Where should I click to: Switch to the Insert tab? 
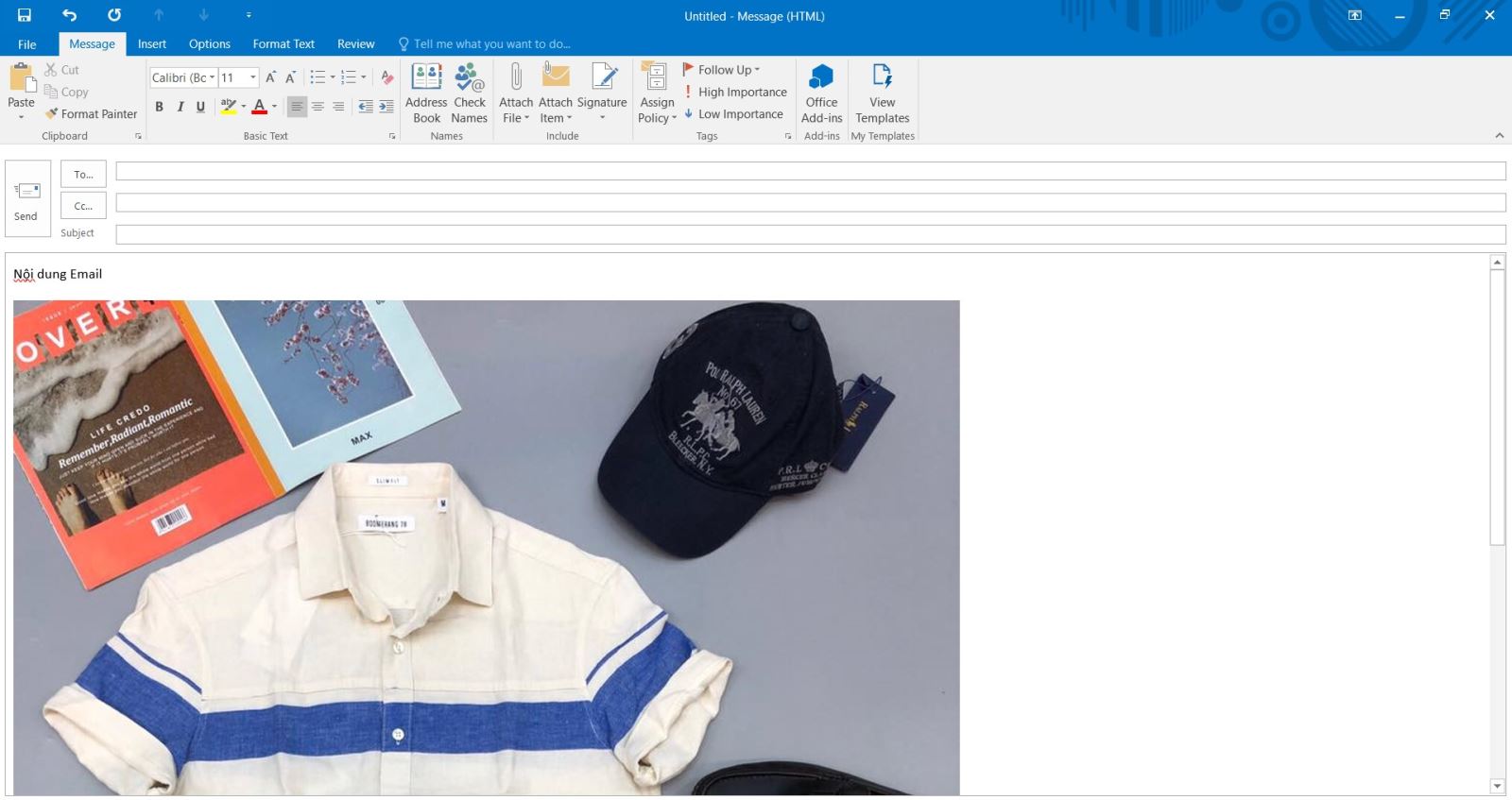click(151, 43)
